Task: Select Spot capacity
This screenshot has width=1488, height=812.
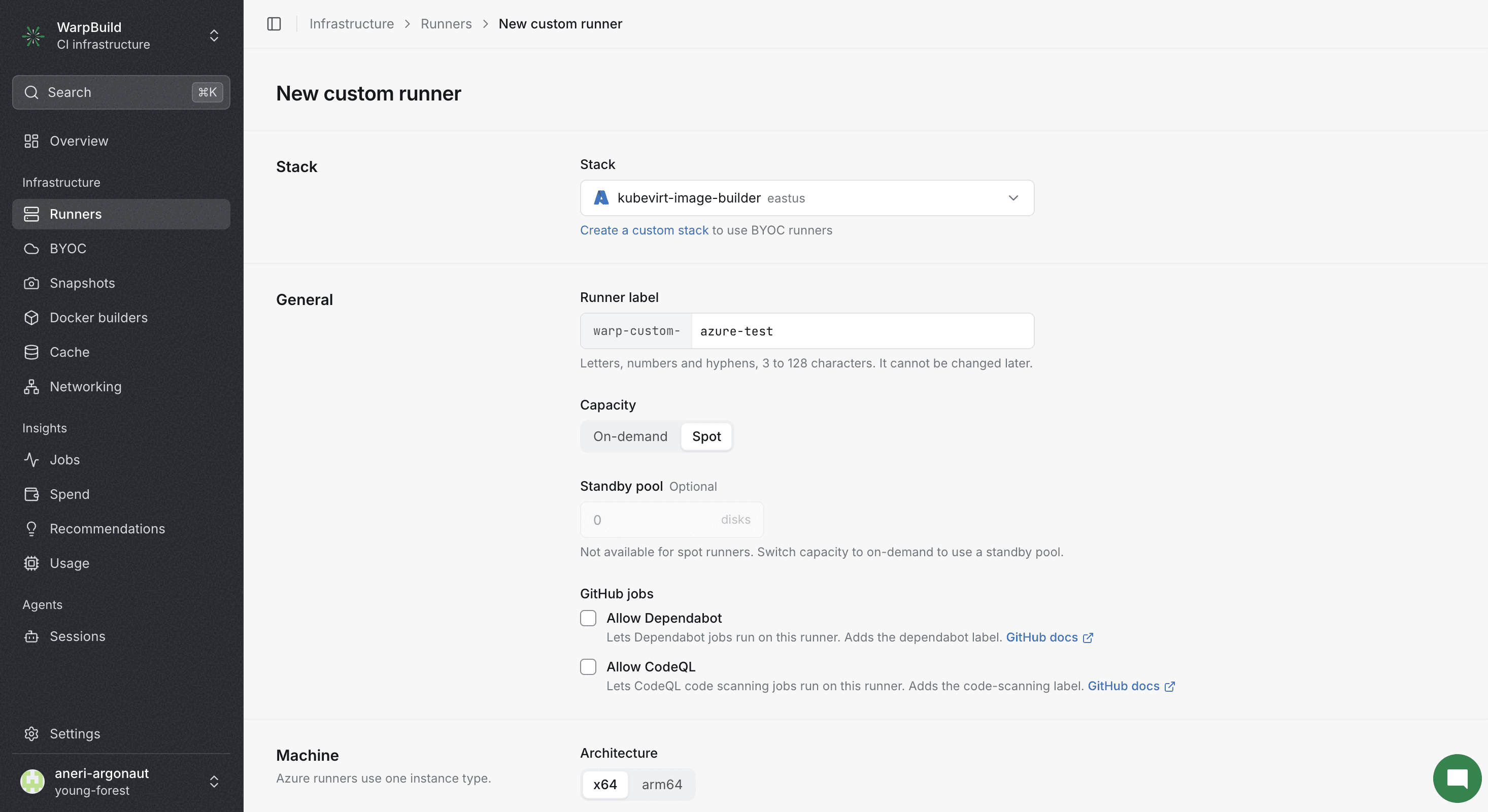Action: pyautogui.click(x=706, y=436)
